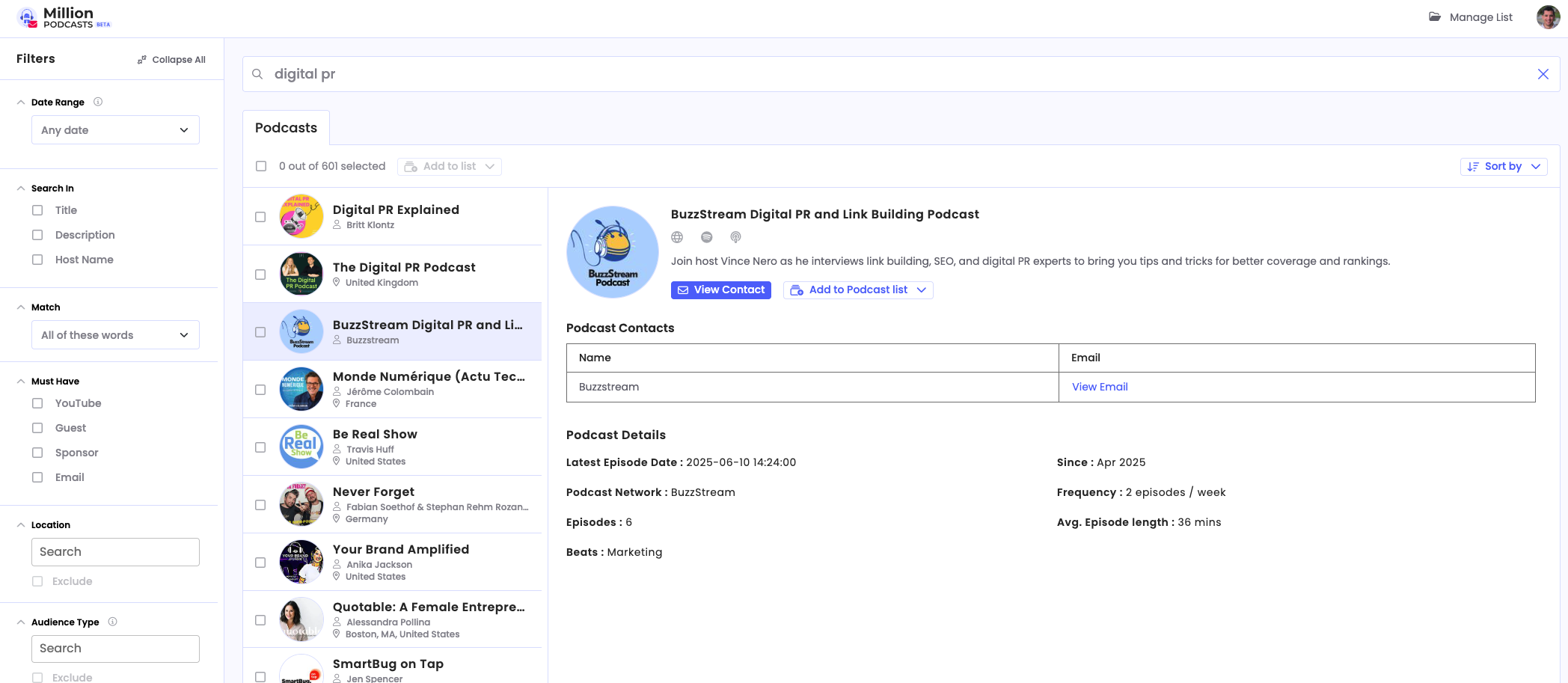The image size is (1568, 683).
Task: Click the Manage List folder icon
Action: 1434,17
